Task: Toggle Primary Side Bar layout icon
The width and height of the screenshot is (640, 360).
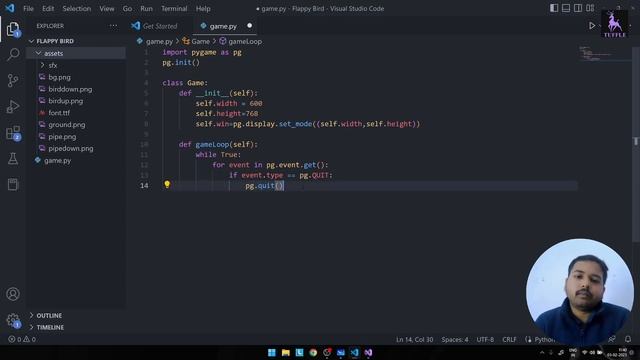Action: 554,8
